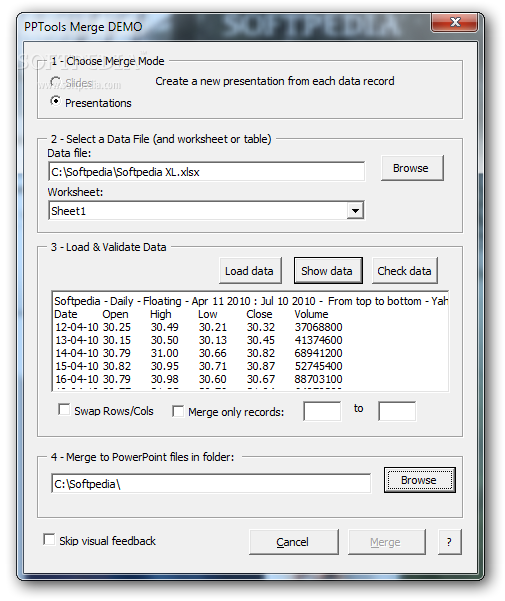Close the PPTools Merge DEMO window
This screenshot has width=505, height=601.
pos(455,23)
